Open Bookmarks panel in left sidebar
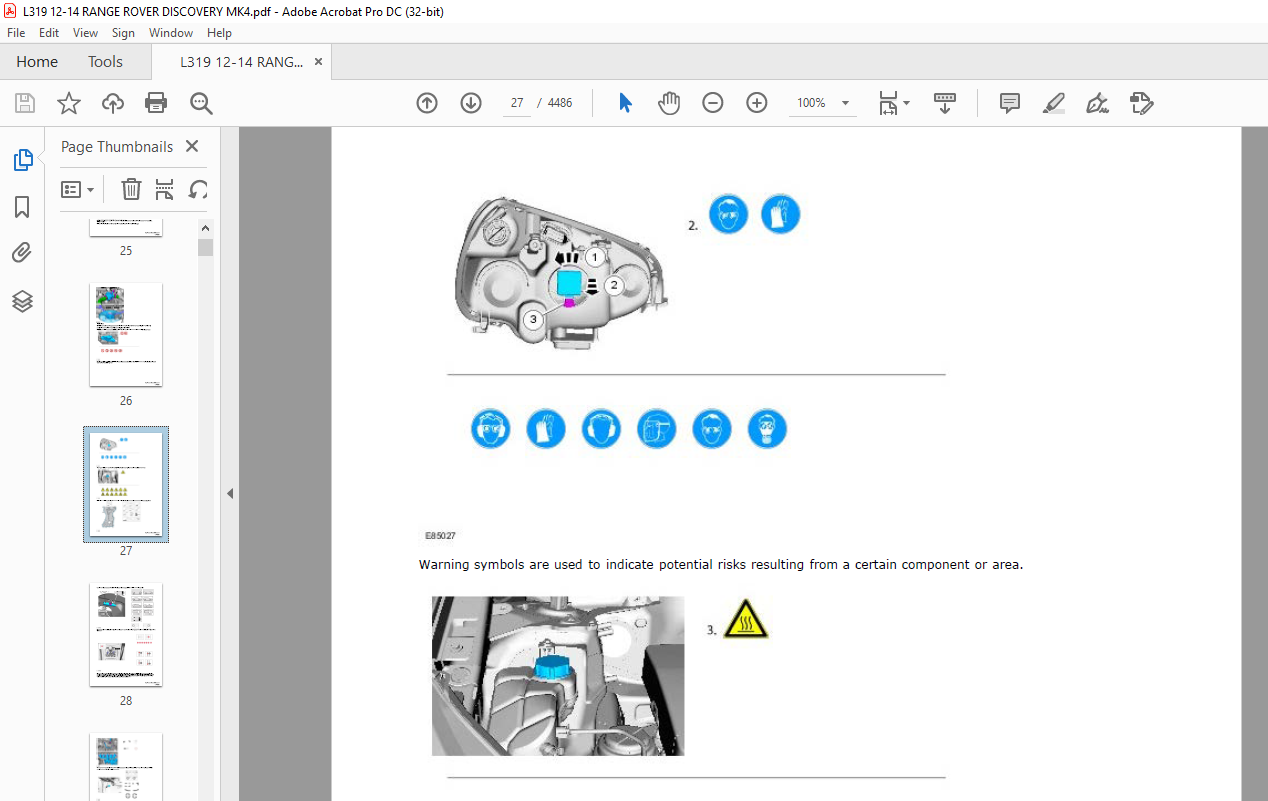The width and height of the screenshot is (1268, 801). pos(22,207)
